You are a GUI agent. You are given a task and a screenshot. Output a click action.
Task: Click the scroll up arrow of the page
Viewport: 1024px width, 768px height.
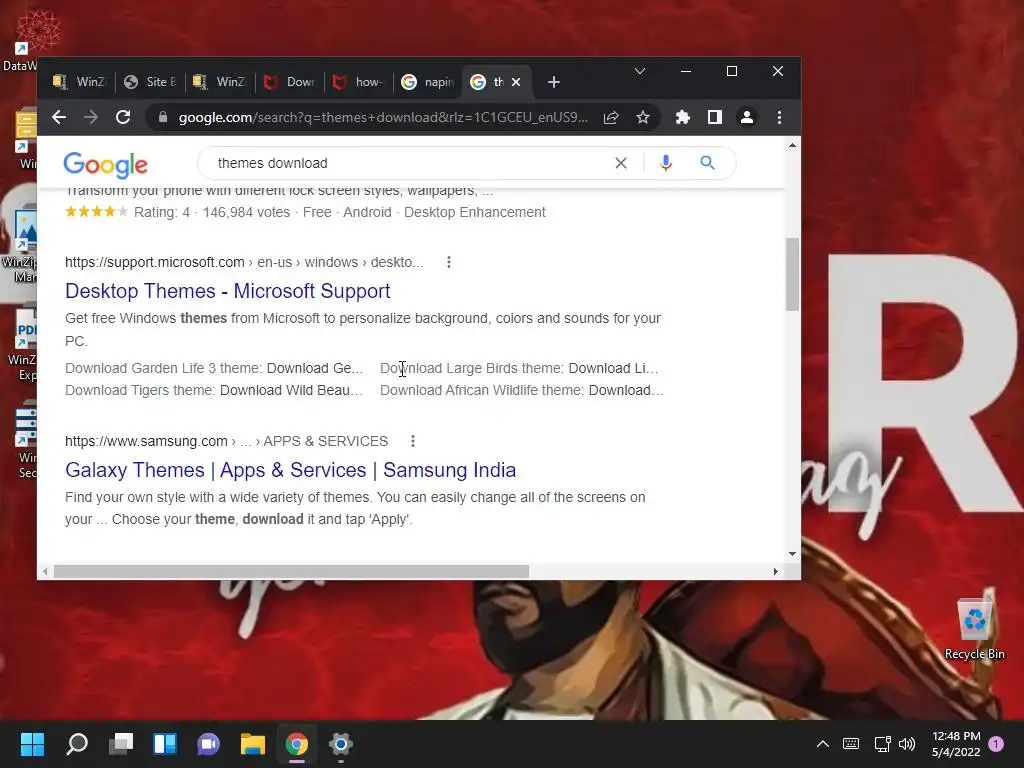click(792, 146)
